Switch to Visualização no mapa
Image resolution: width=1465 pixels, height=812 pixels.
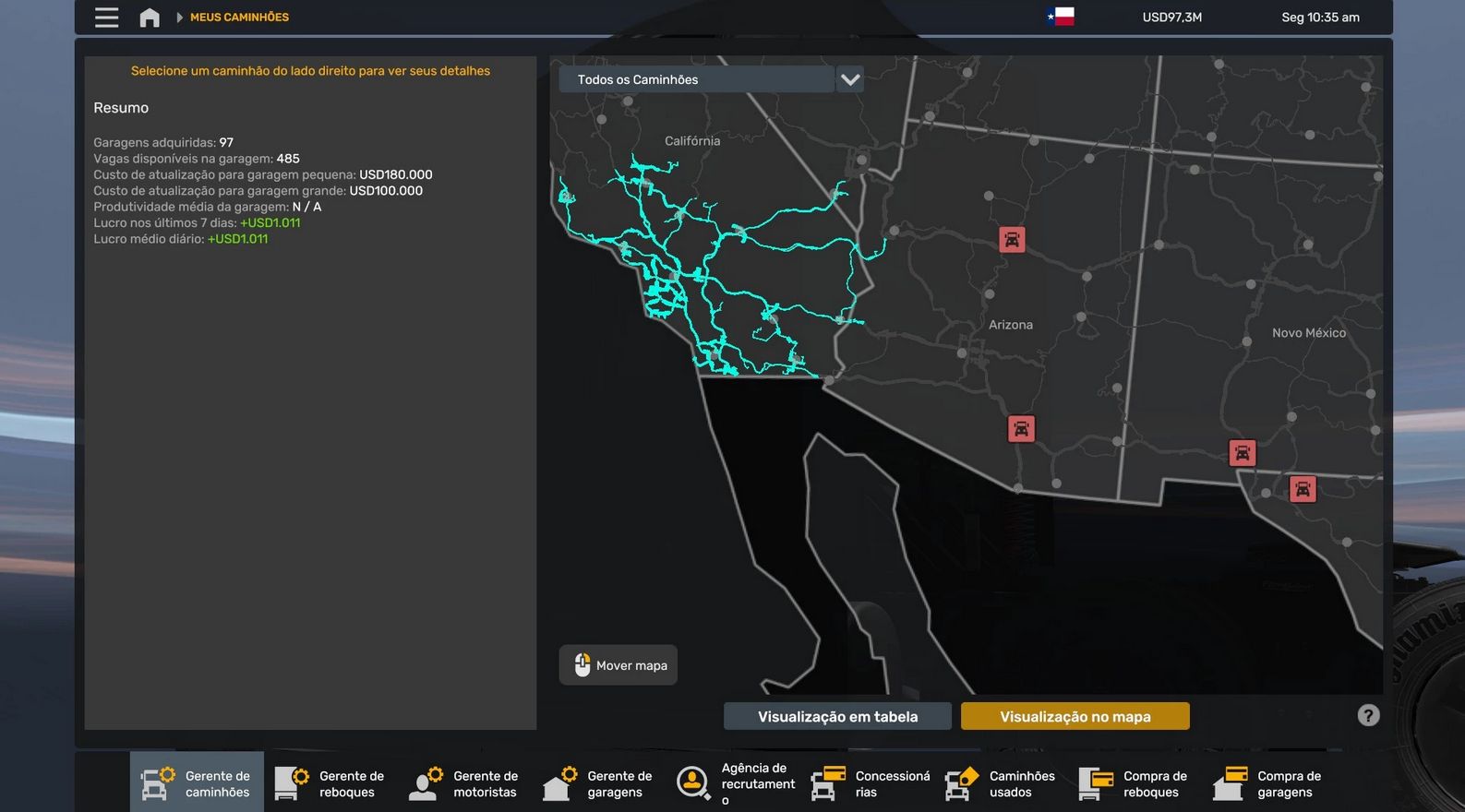coord(1075,717)
